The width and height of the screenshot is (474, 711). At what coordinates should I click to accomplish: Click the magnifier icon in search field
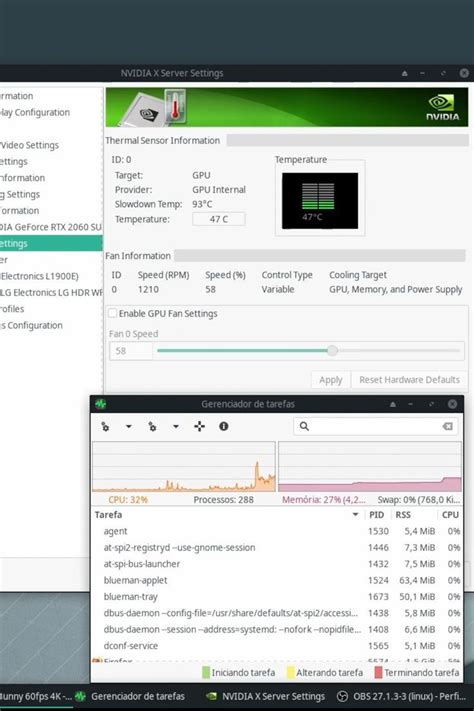[304, 426]
